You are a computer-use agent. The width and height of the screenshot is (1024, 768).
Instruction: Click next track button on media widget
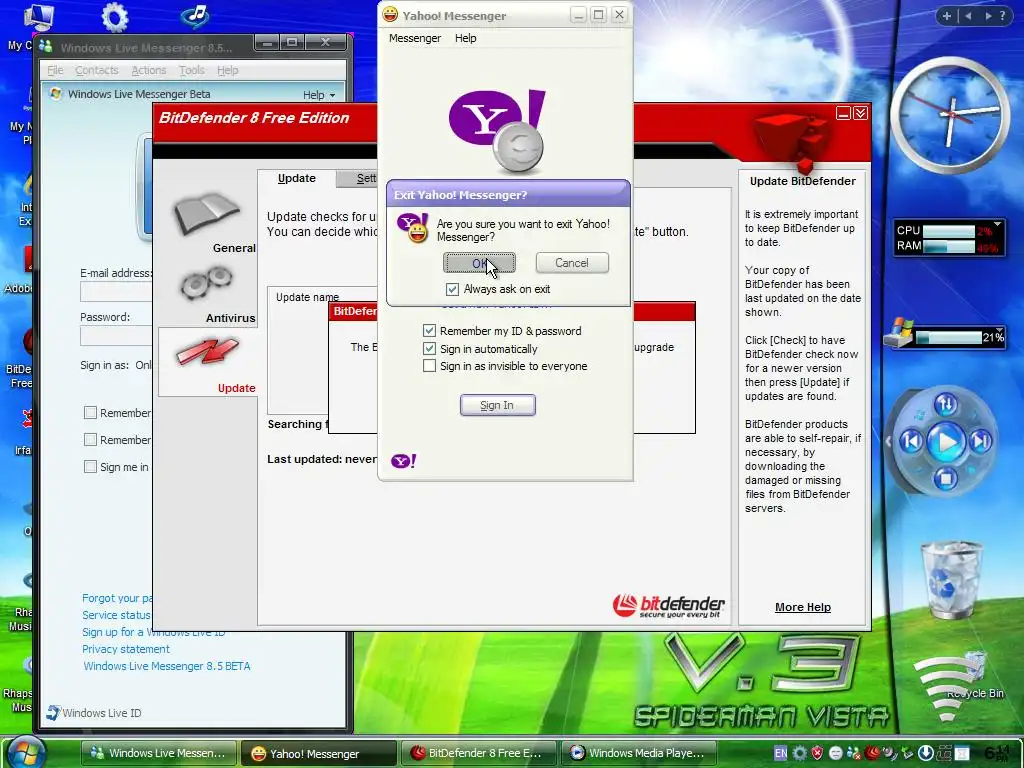981,441
